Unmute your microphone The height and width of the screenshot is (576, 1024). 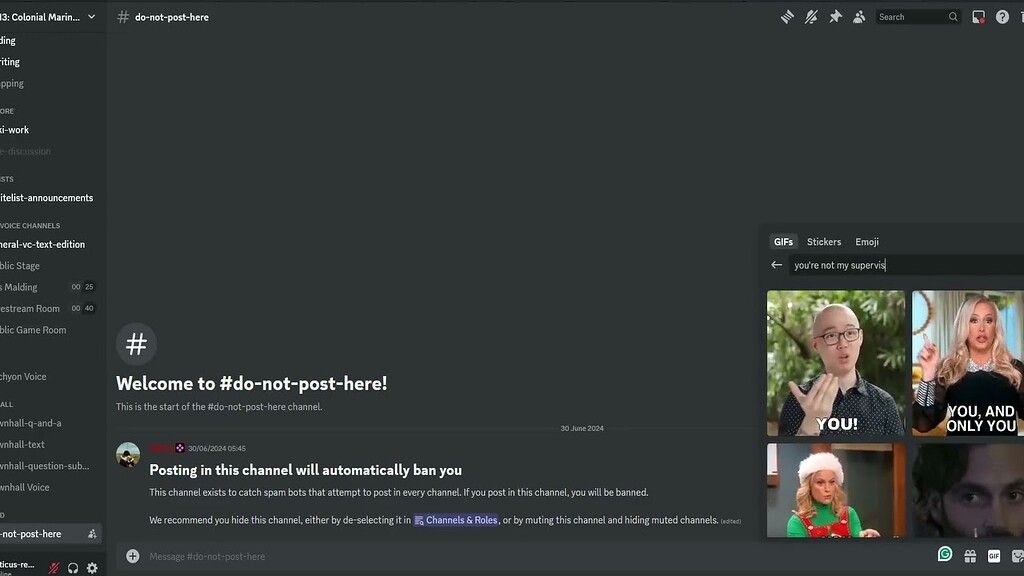(52, 567)
